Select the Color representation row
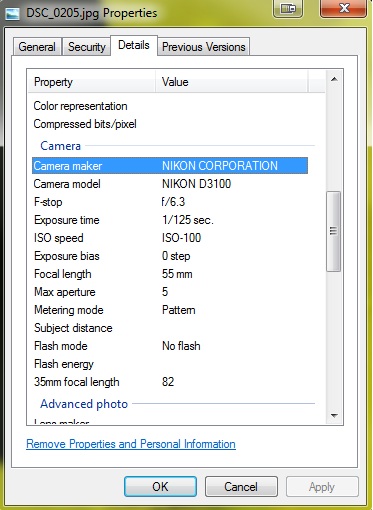The image size is (373, 510). [170, 106]
